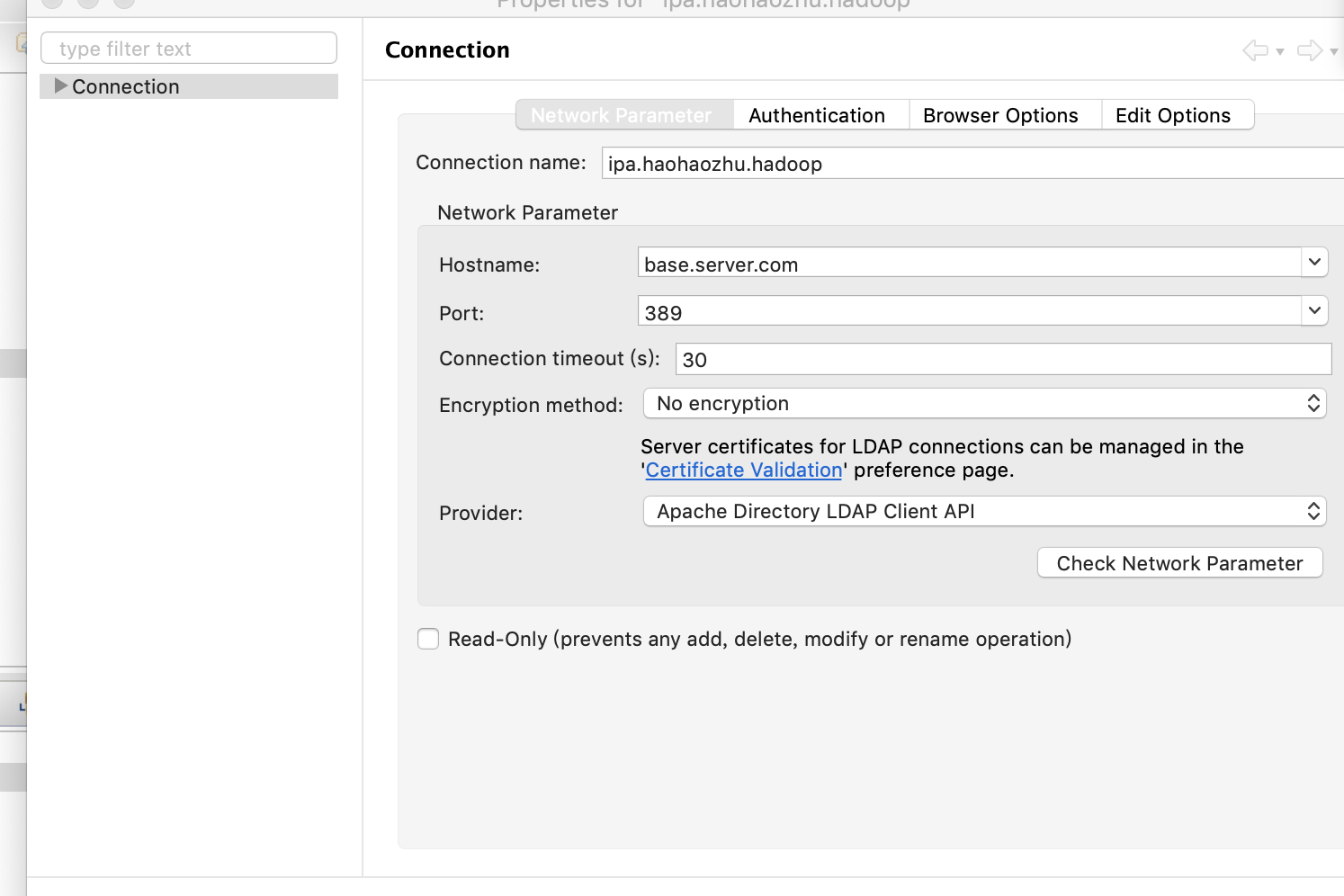Open the Encryption method selector

[1314, 403]
